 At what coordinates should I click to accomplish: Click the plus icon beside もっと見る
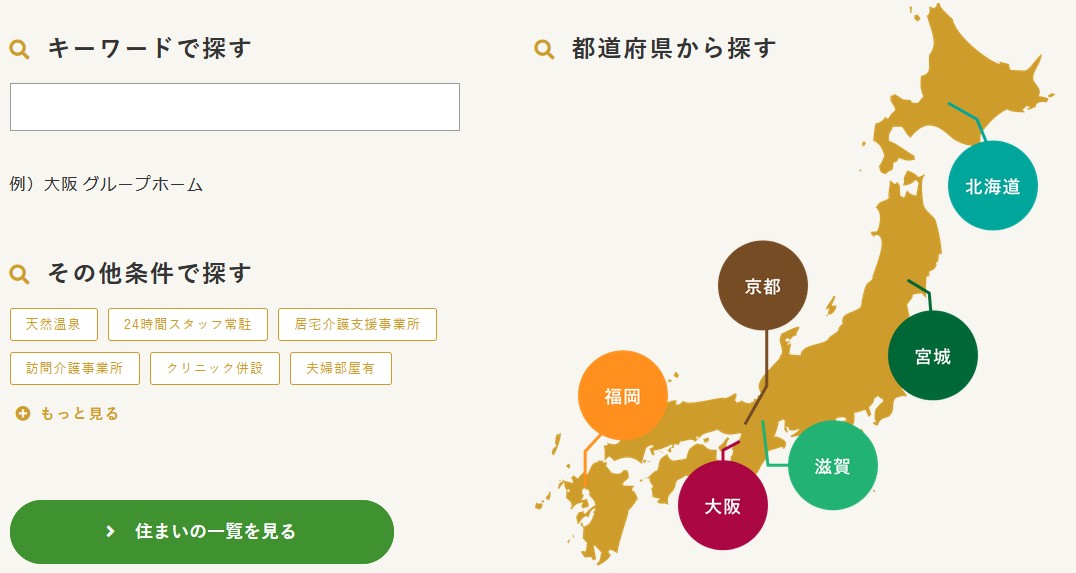tap(23, 414)
